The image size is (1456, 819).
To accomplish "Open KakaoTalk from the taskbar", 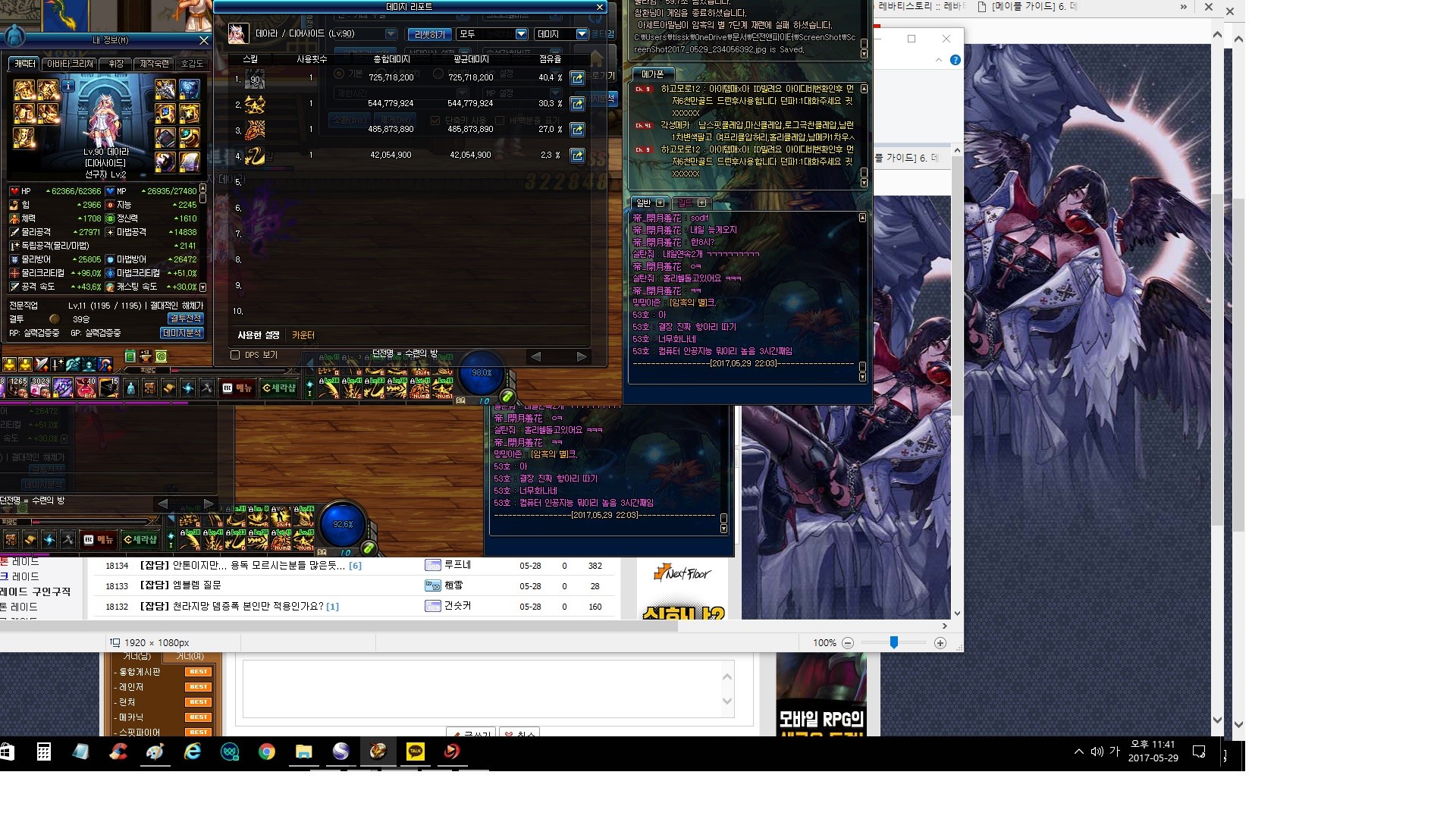I will point(416,752).
